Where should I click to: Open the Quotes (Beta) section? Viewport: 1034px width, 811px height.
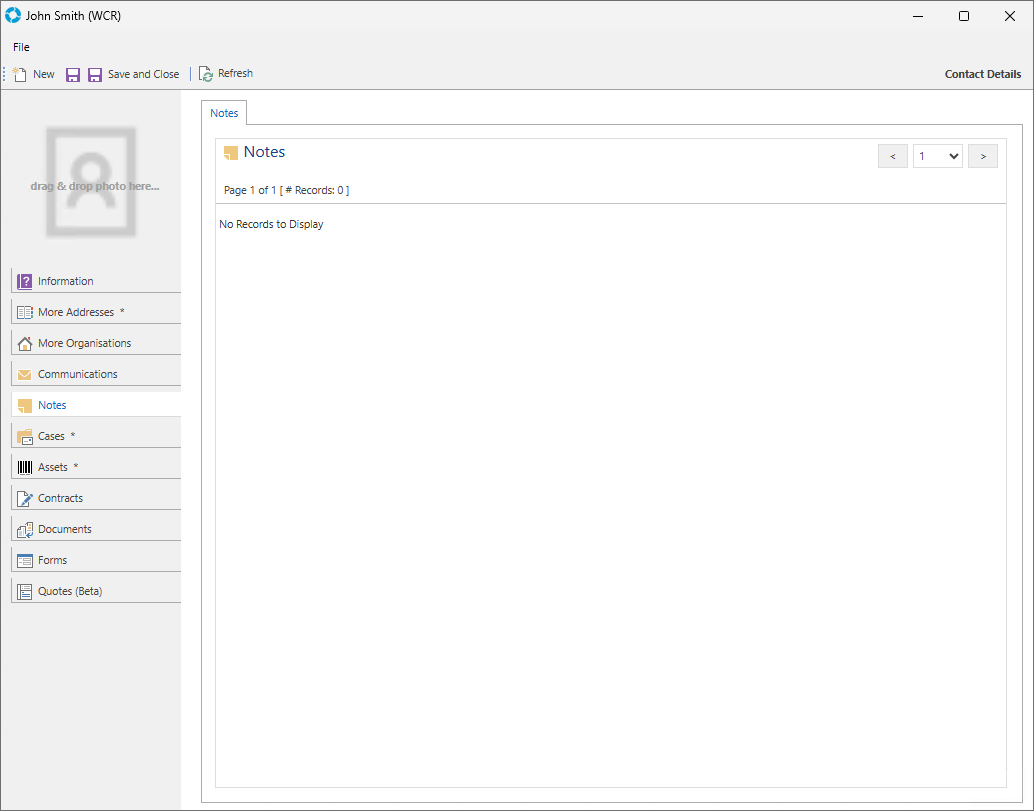click(69, 591)
